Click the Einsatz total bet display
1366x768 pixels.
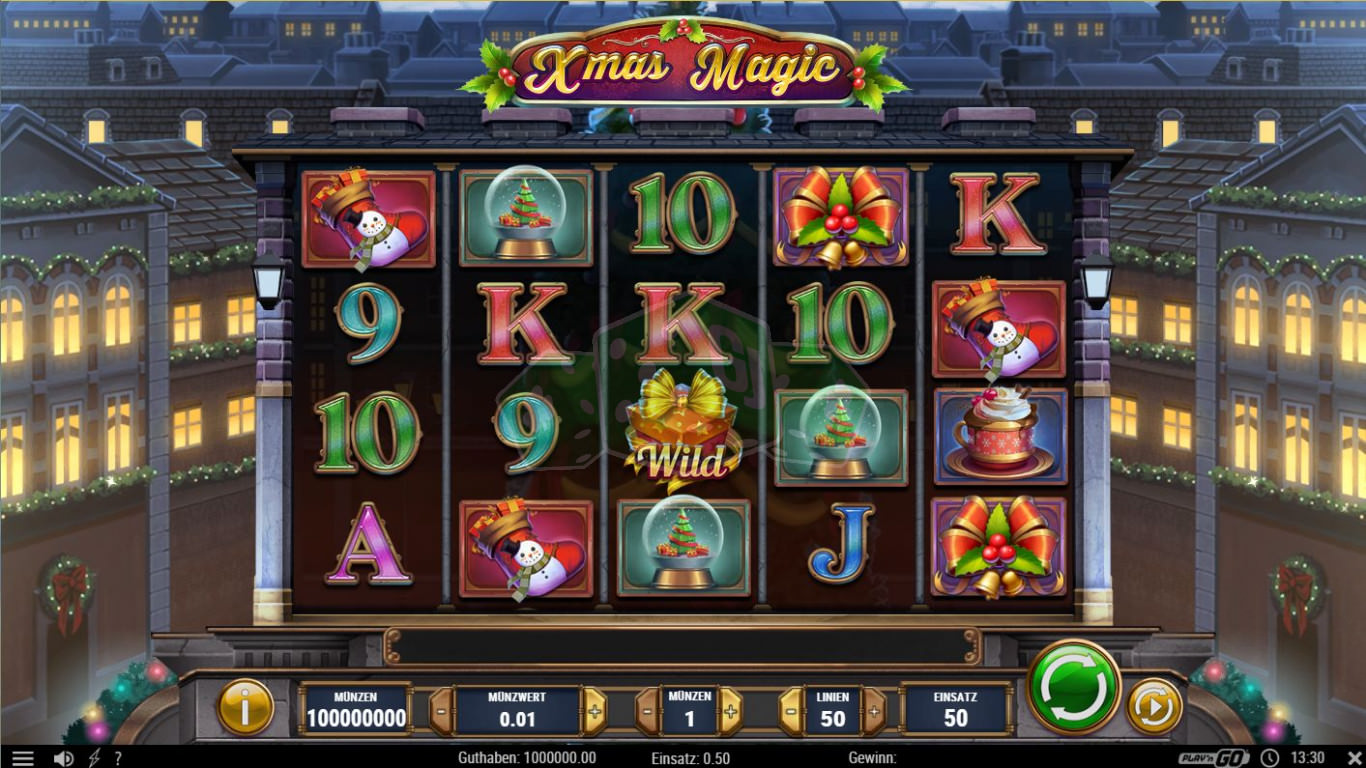coord(956,709)
